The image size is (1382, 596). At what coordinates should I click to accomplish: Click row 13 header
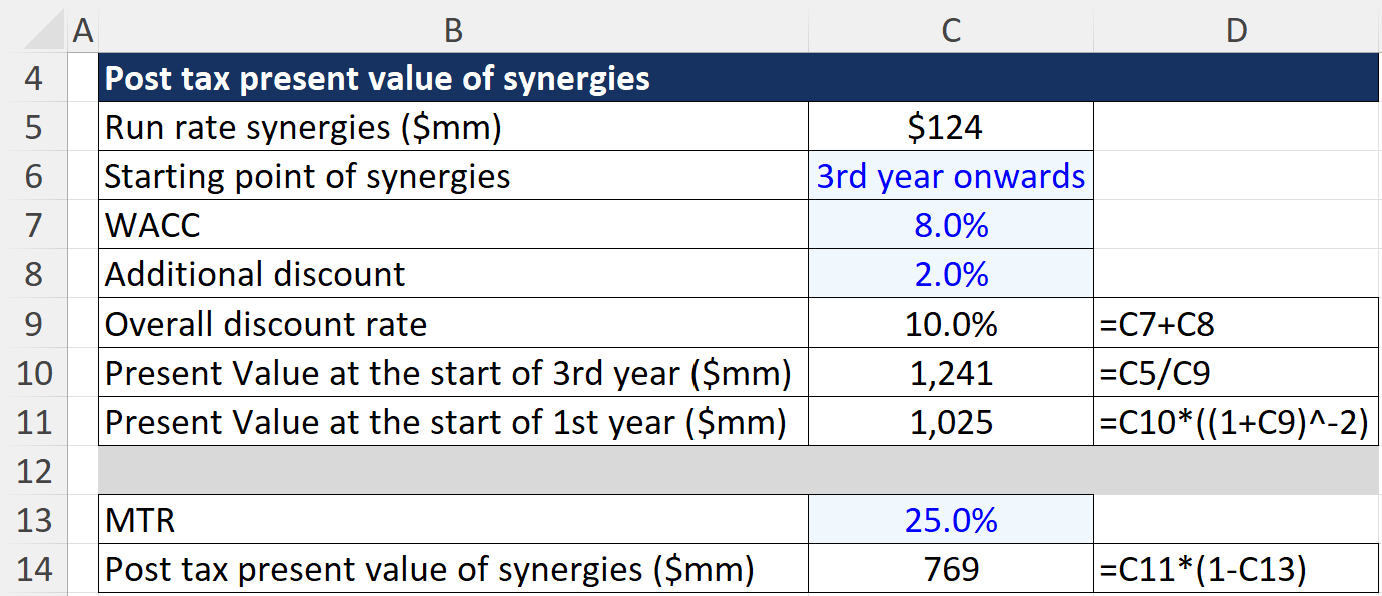[x=35, y=520]
